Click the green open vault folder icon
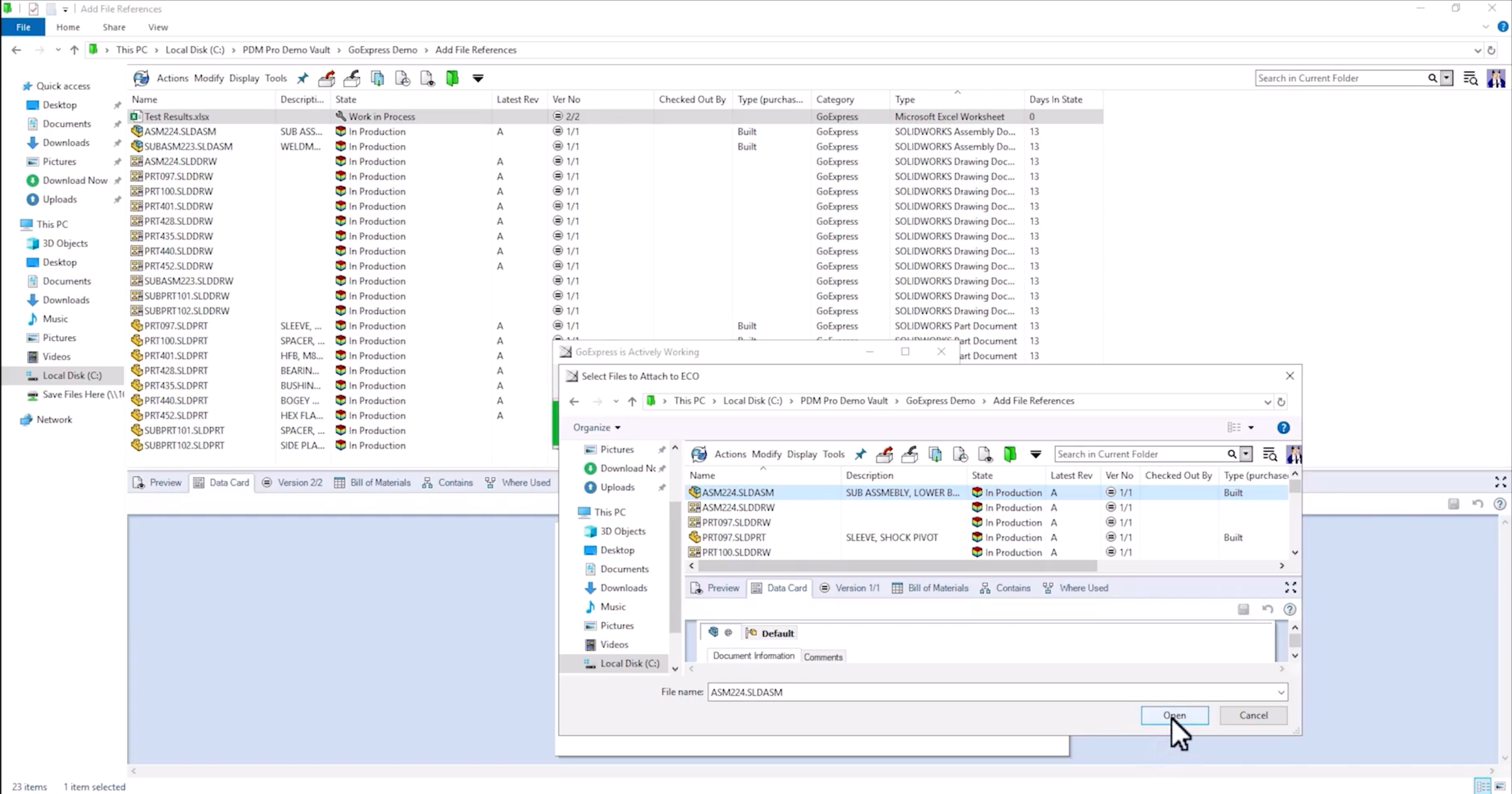Image resolution: width=1512 pixels, height=794 pixels. pos(452,78)
